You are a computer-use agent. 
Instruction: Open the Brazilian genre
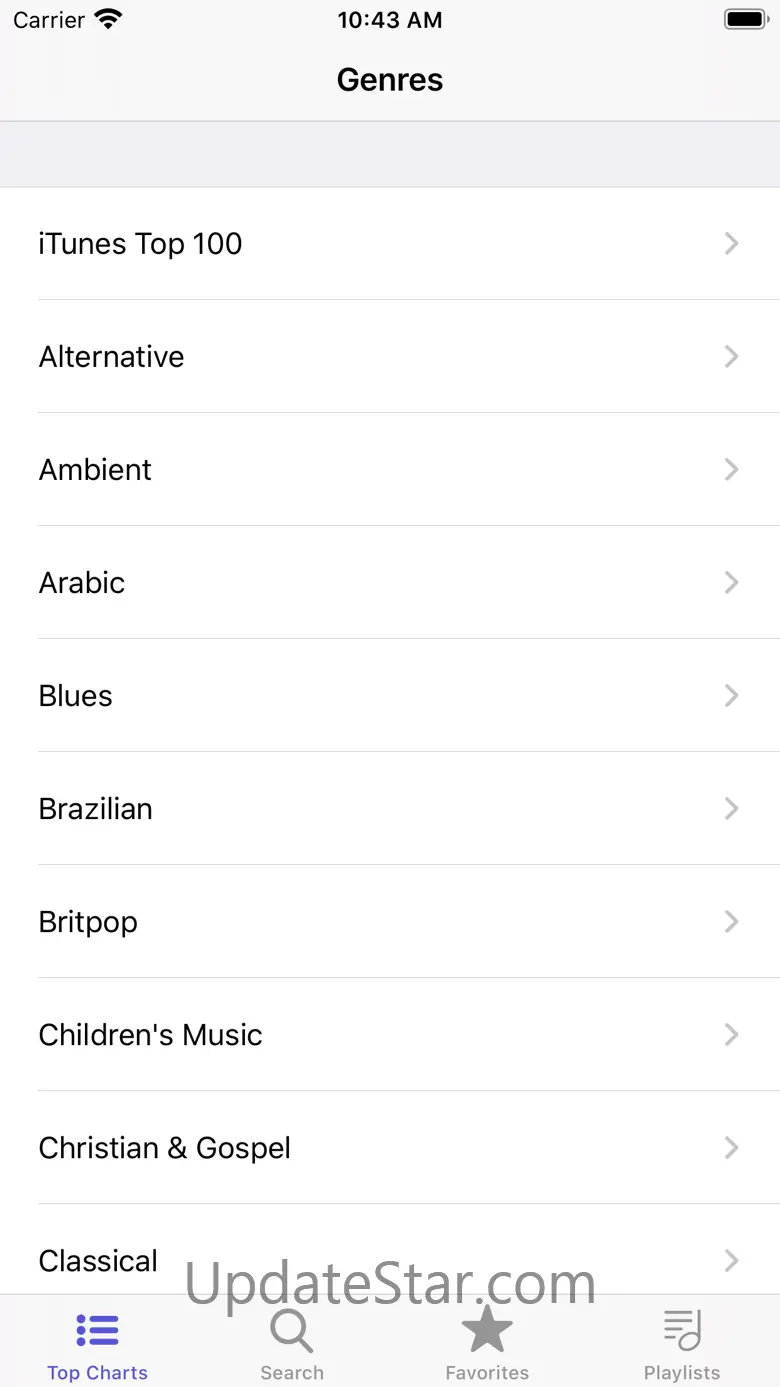tap(96, 808)
